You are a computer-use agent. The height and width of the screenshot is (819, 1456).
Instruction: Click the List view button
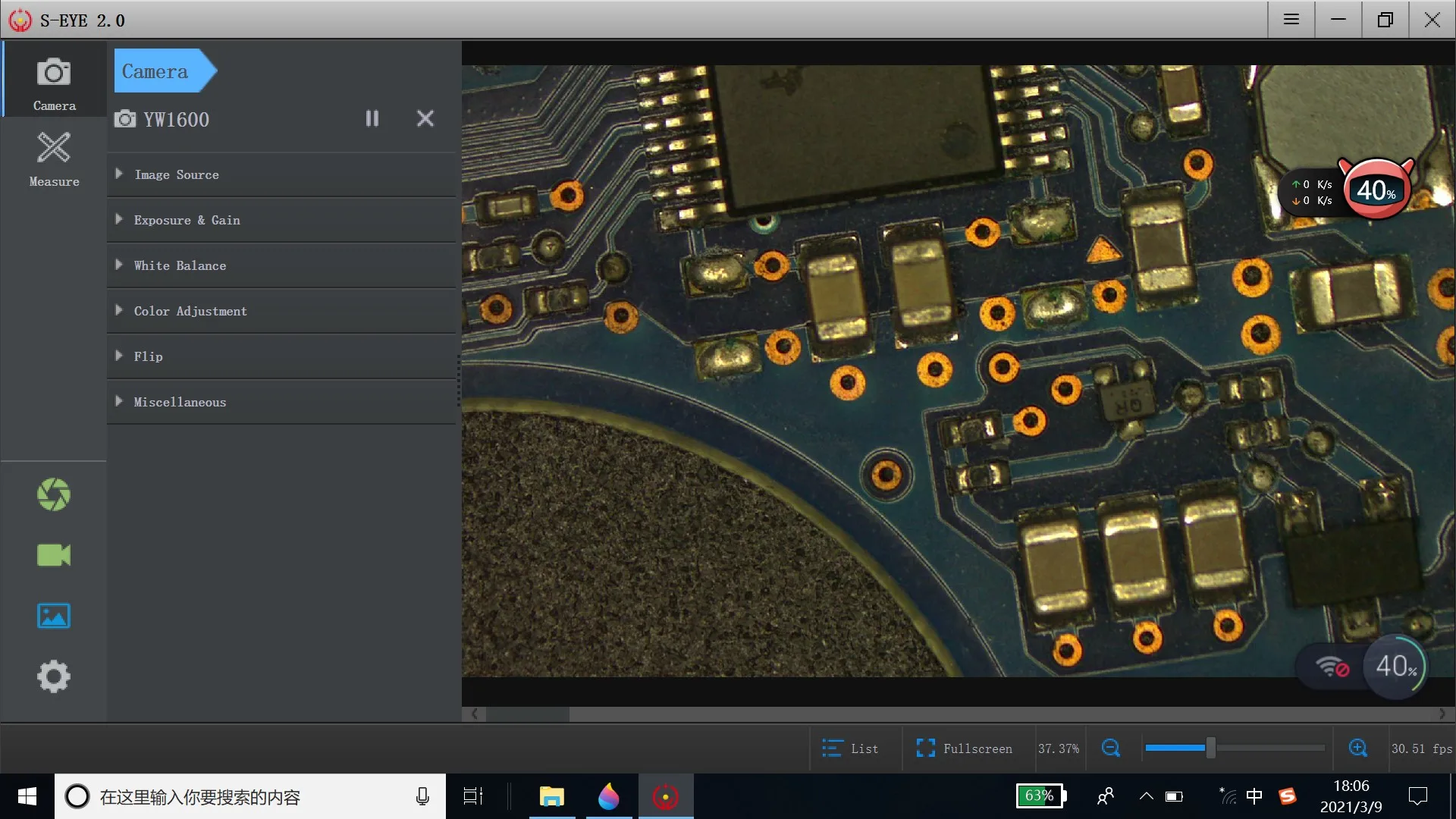851,748
